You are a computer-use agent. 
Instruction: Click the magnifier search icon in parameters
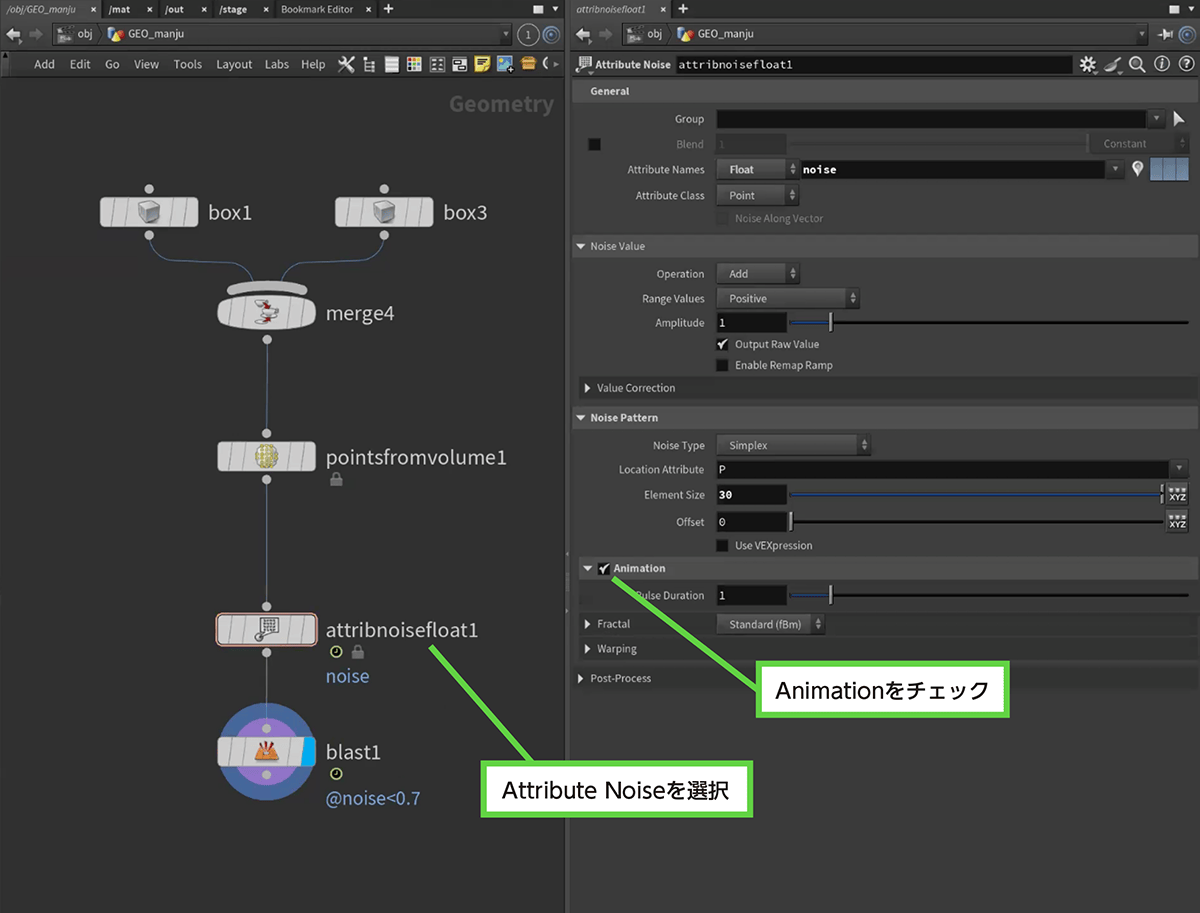pyautogui.click(x=1137, y=65)
